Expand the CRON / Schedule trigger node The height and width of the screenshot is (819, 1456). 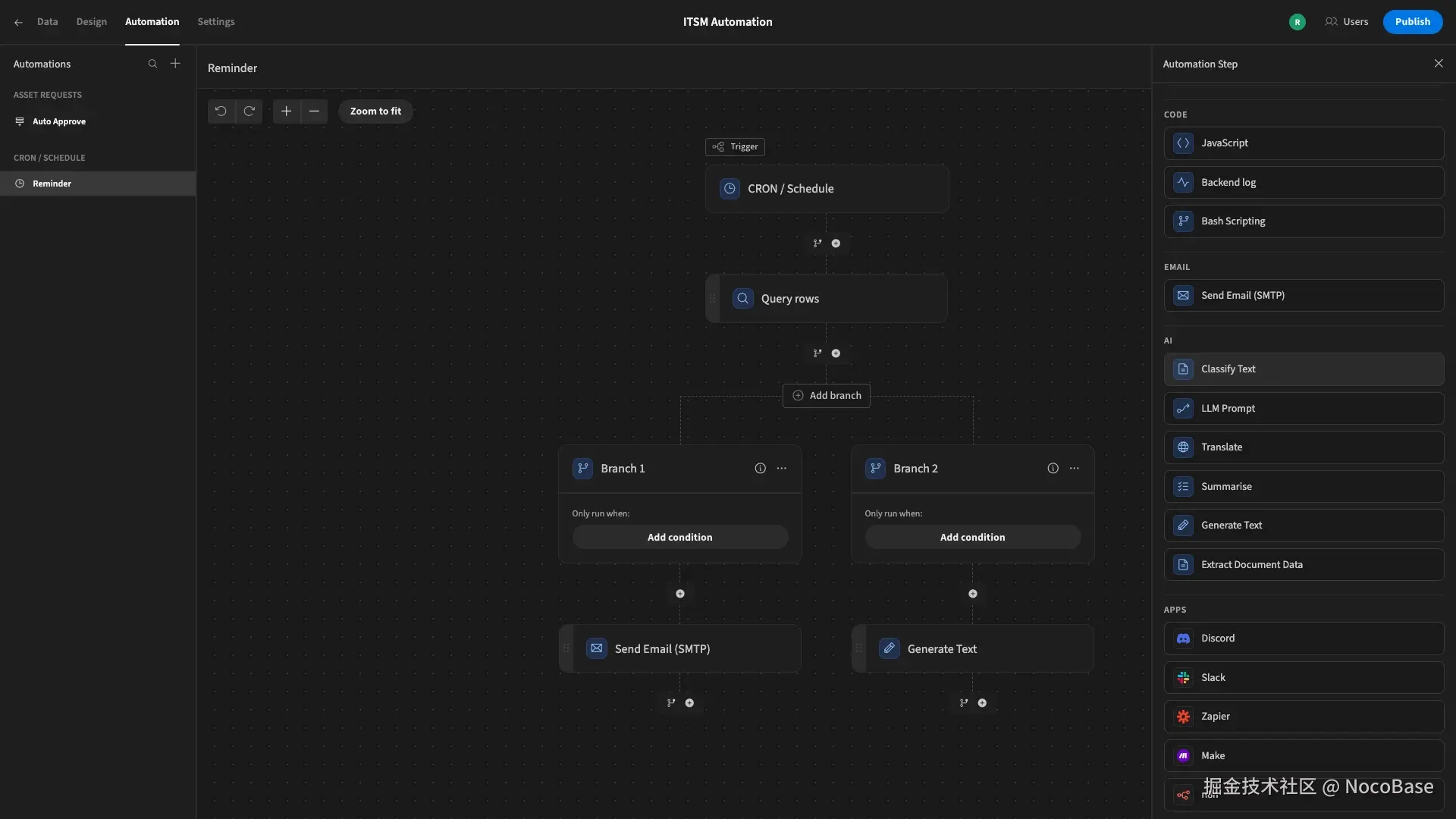(x=827, y=189)
